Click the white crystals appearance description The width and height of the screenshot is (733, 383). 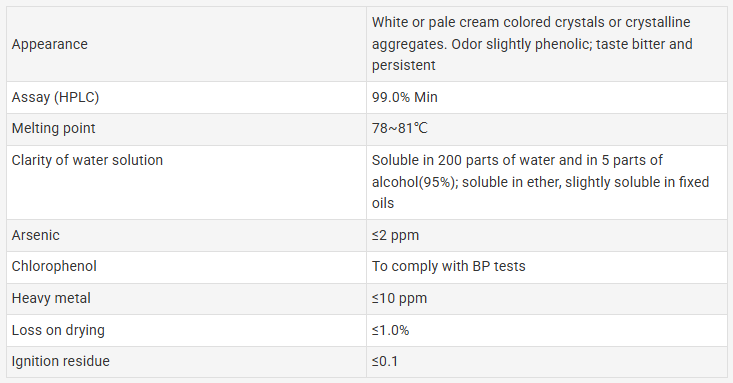tap(532, 43)
